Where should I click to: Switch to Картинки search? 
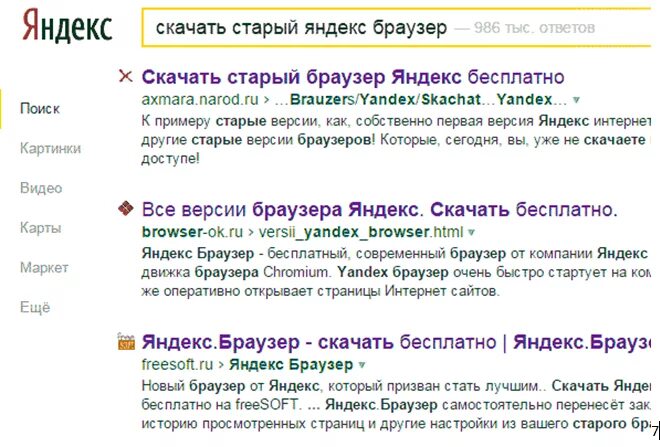point(51,148)
